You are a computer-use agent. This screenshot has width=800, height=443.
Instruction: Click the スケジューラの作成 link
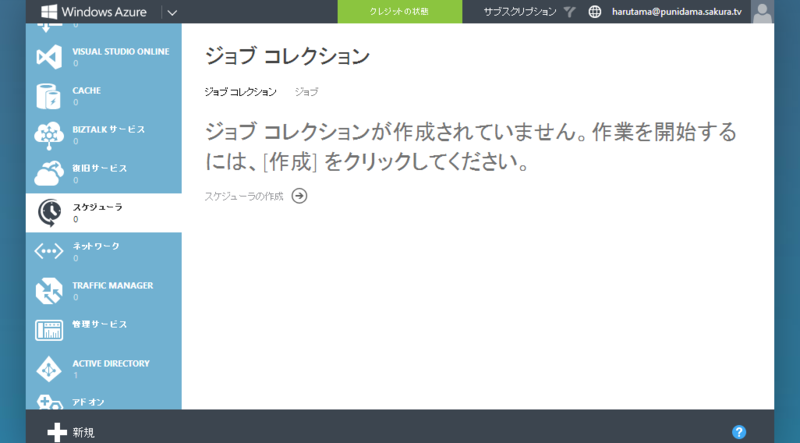point(244,196)
